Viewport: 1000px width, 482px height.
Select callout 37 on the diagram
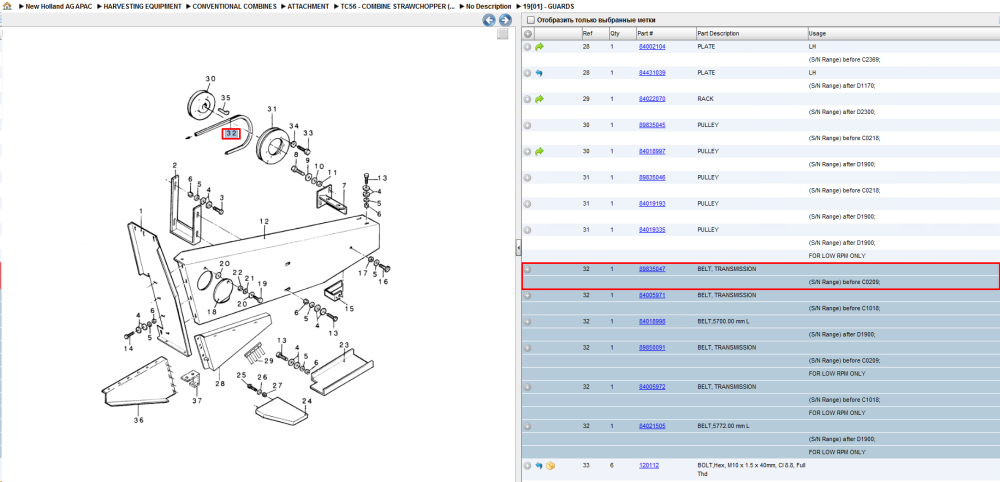pos(197,400)
